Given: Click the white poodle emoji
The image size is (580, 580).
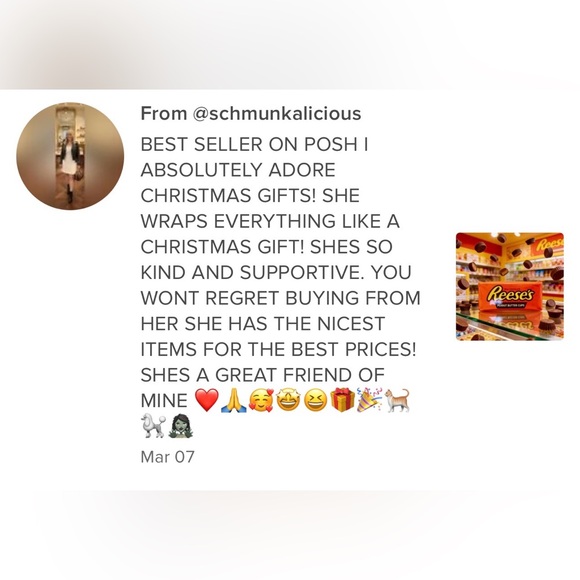Looking at the screenshot, I should point(153,425).
